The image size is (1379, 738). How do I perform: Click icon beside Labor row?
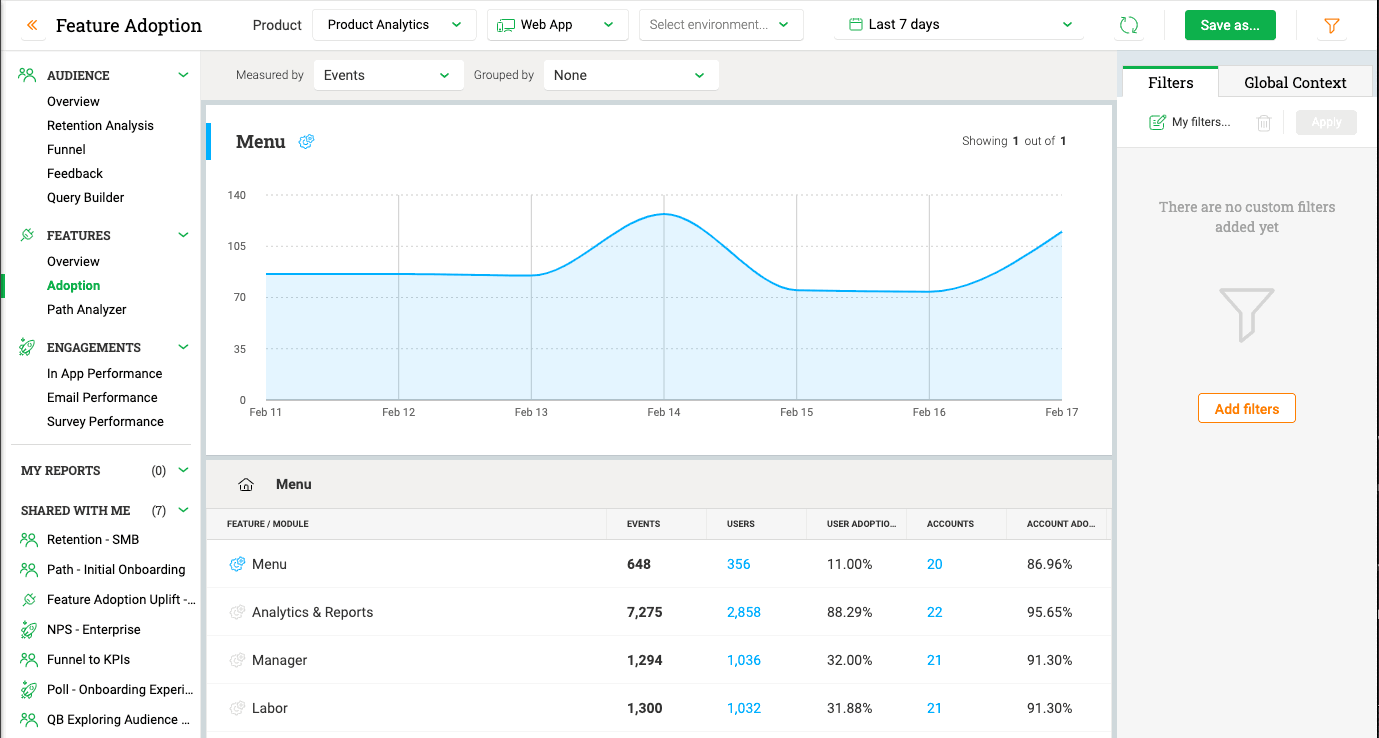click(x=237, y=708)
